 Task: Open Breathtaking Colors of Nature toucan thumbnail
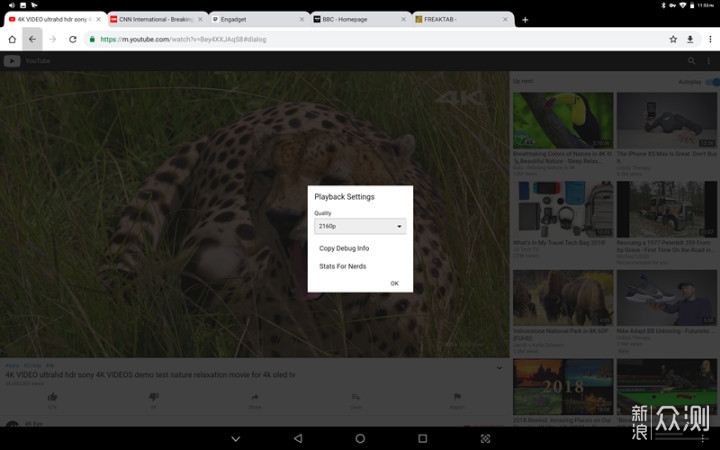563,120
